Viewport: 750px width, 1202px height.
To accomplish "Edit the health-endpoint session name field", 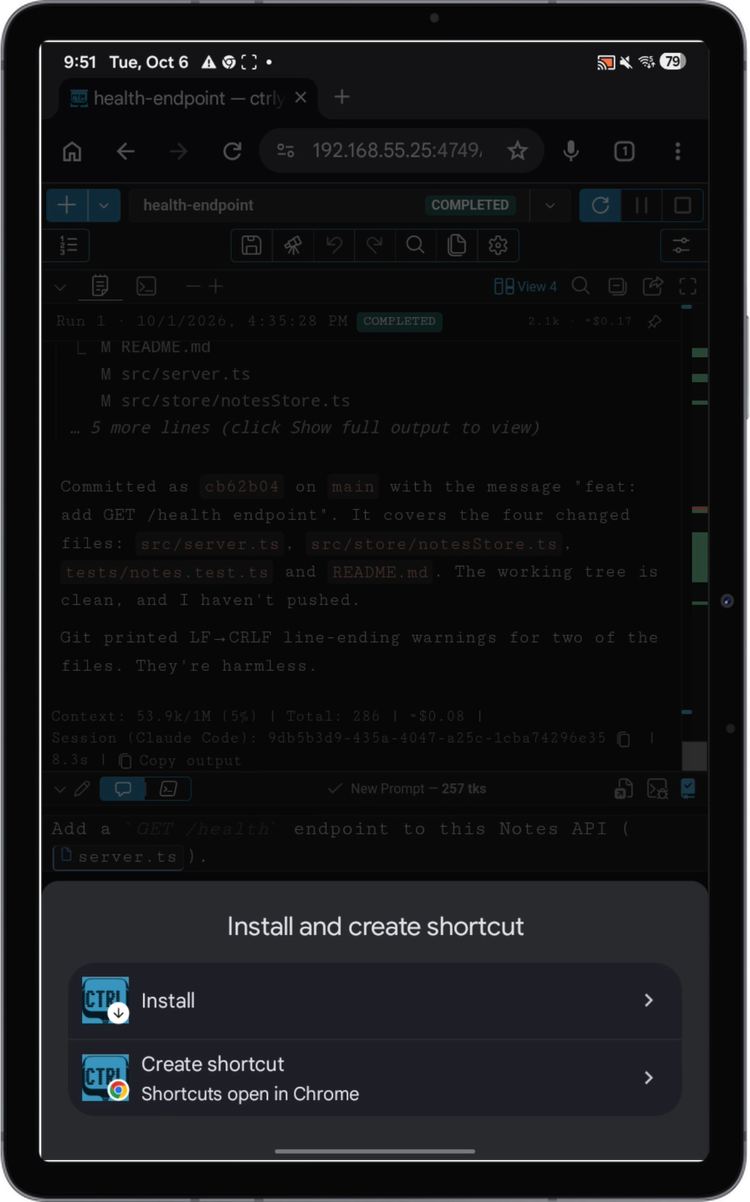I will tap(275, 205).
